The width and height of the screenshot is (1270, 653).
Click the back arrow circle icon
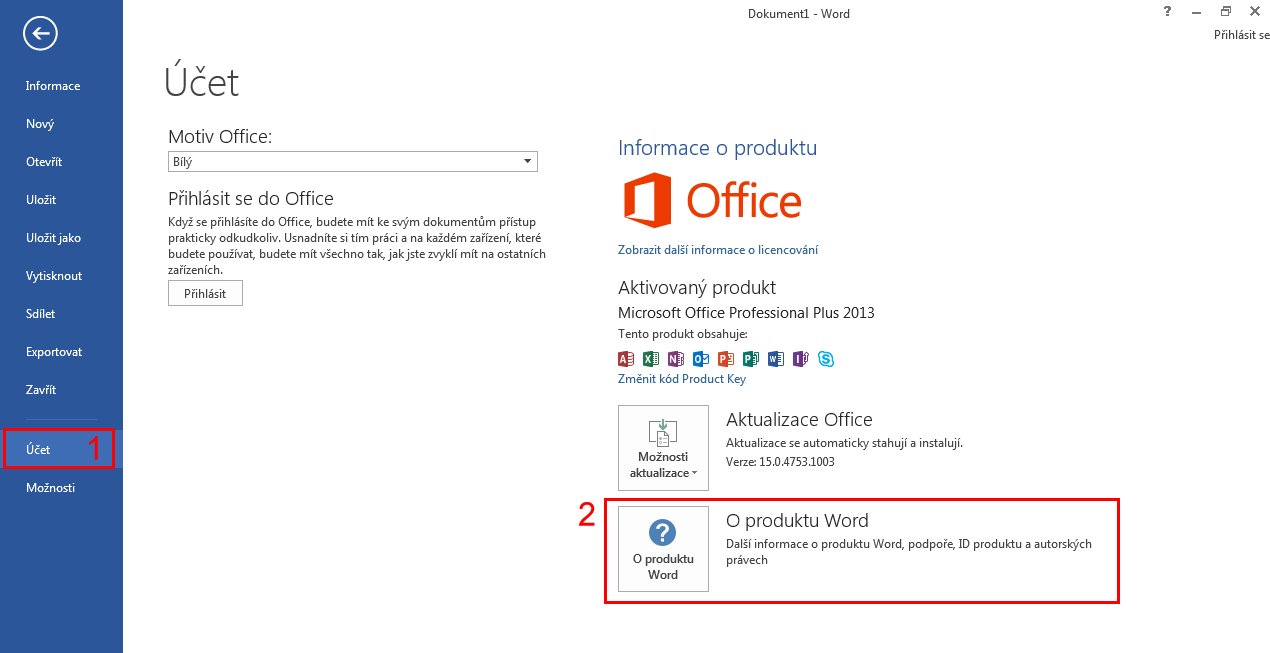click(x=41, y=34)
